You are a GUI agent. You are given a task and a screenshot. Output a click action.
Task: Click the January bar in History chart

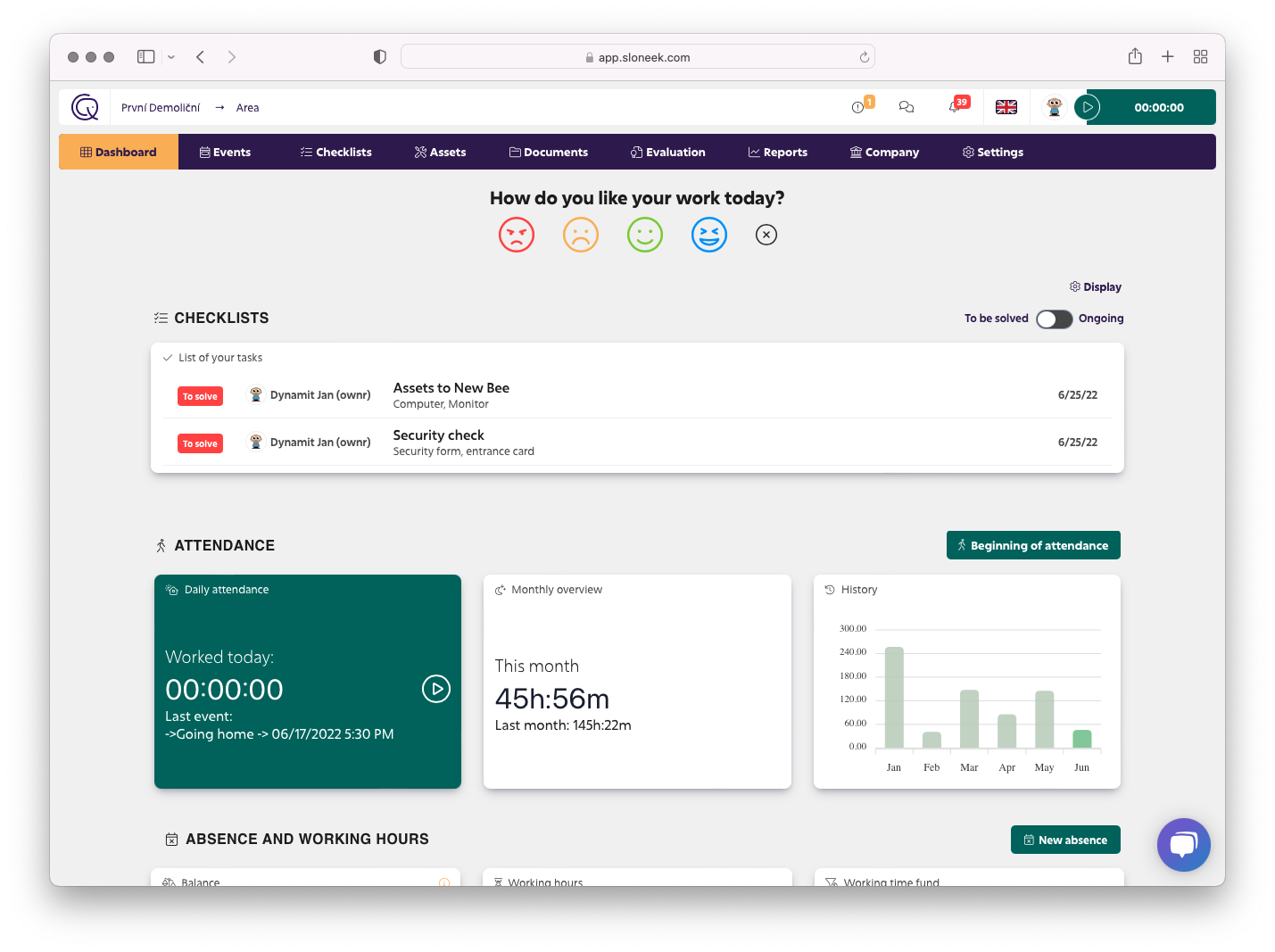[x=894, y=697]
